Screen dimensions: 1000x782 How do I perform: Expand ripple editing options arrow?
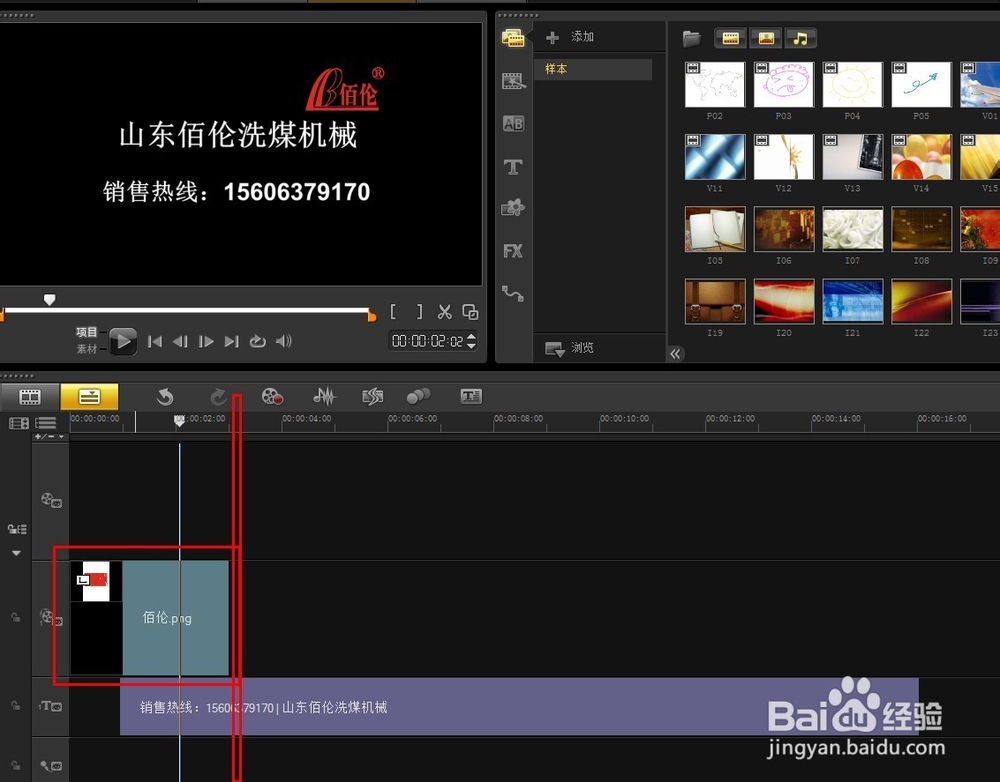point(17,553)
